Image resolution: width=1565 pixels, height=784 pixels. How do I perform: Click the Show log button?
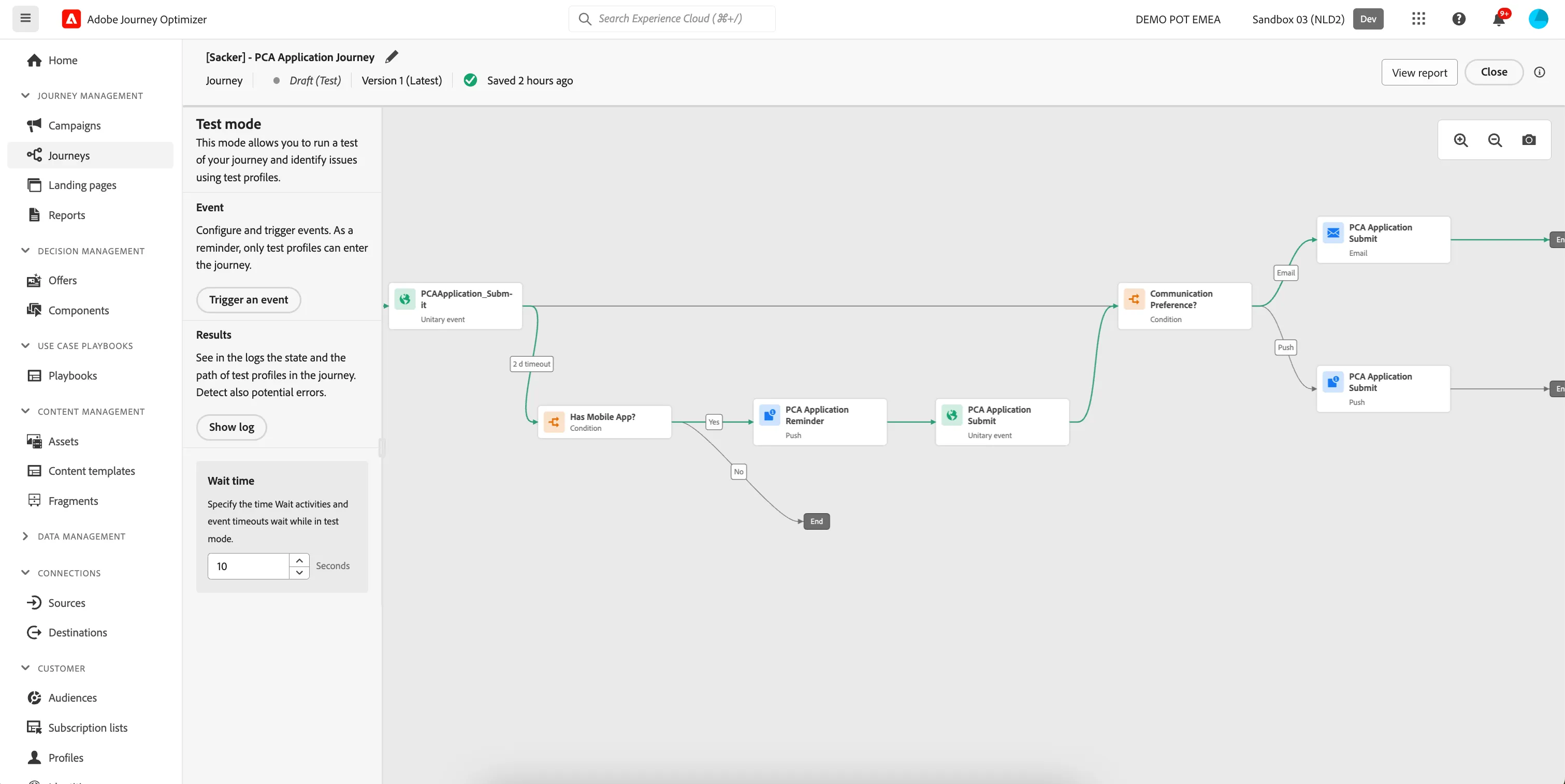click(x=231, y=428)
